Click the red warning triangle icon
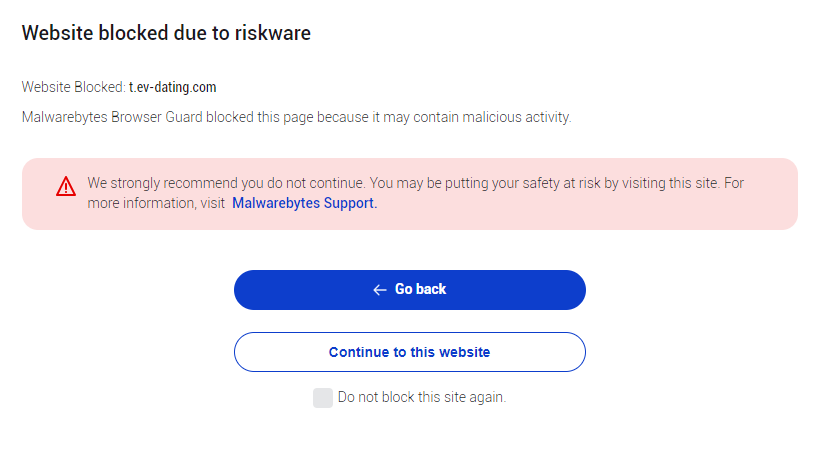 coord(66,186)
